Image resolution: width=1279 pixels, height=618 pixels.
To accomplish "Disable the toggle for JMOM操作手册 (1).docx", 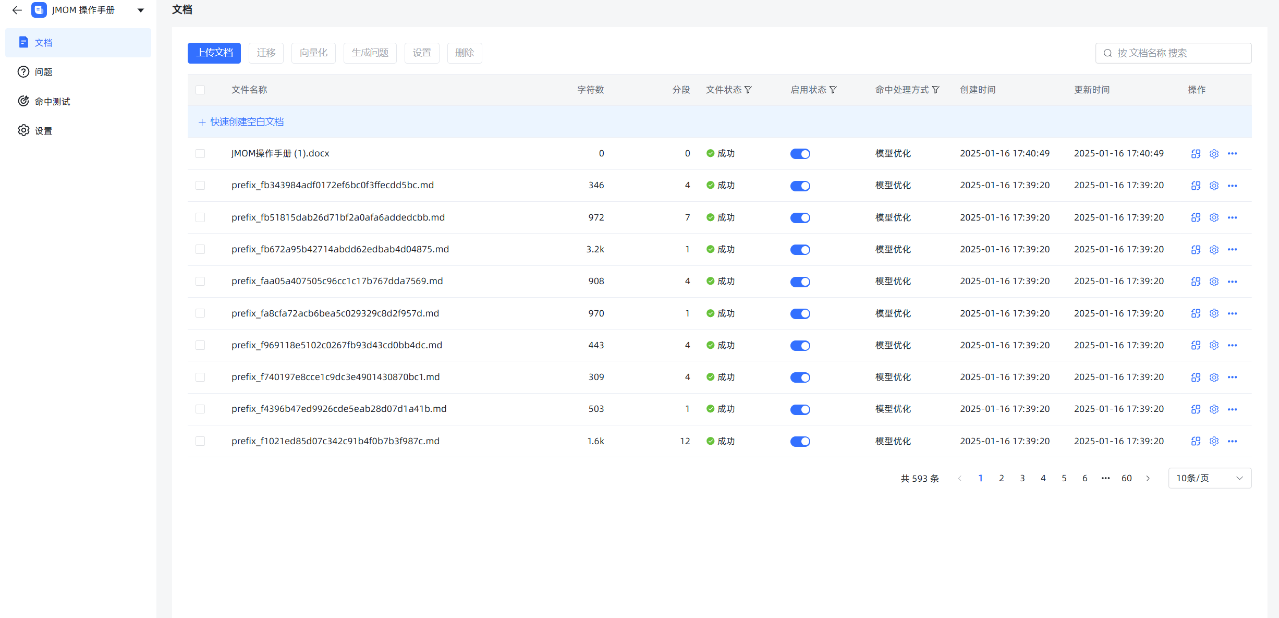I will click(800, 154).
